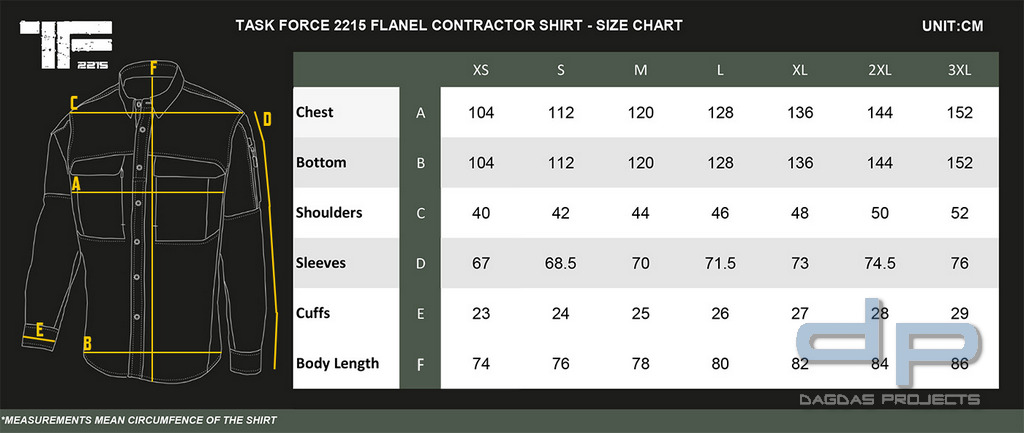
Task: Click the yellow letter B at the shirt bottom
Action: click(x=87, y=344)
